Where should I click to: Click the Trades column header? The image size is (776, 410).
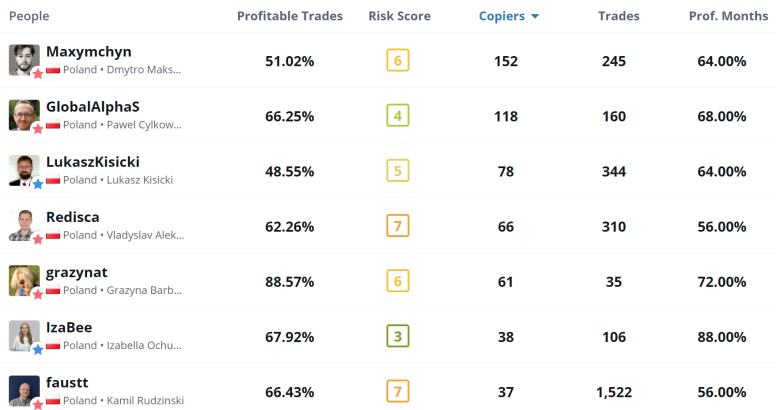pos(618,16)
